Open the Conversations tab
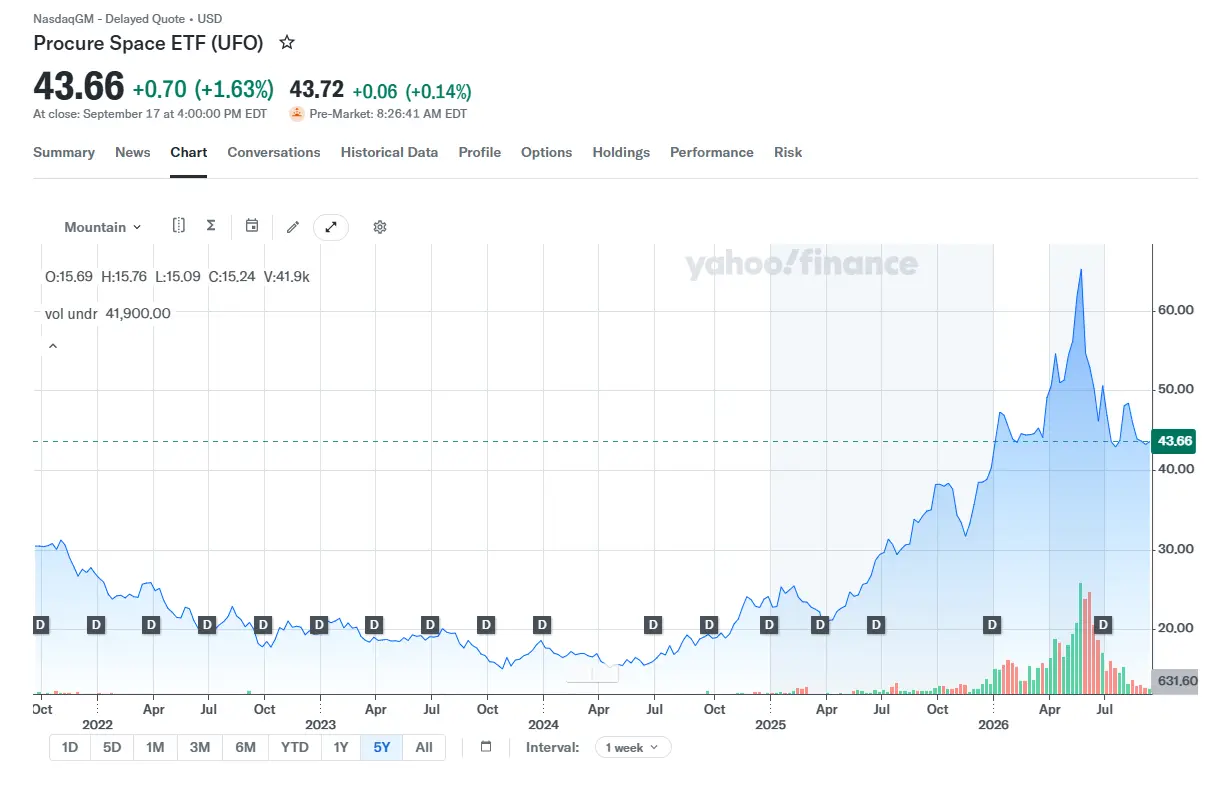This screenshot has height=801, width=1216. [274, 152]
